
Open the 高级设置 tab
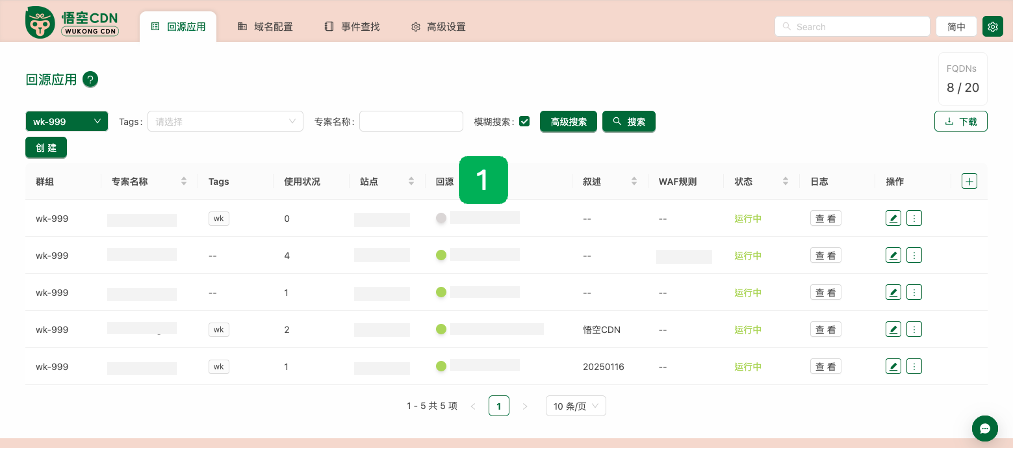[x=438, y=27]
